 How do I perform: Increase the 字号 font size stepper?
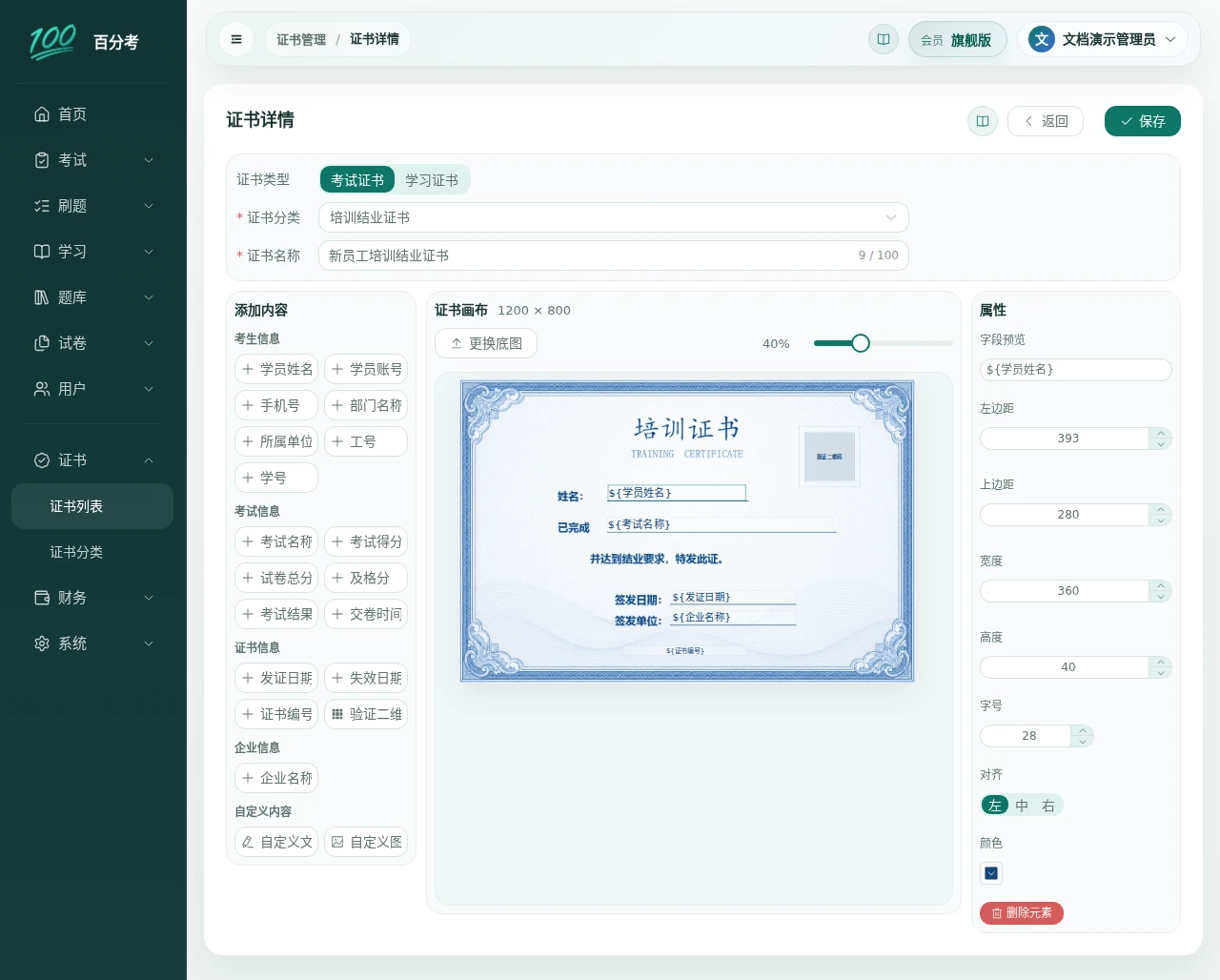(1083, 730)
